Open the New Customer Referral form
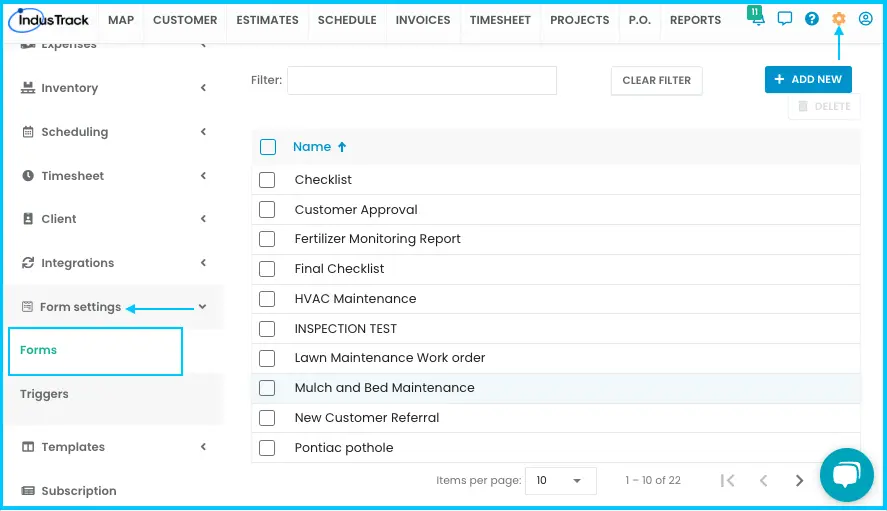The image size is (887, 511). click(x=367, y=418)
